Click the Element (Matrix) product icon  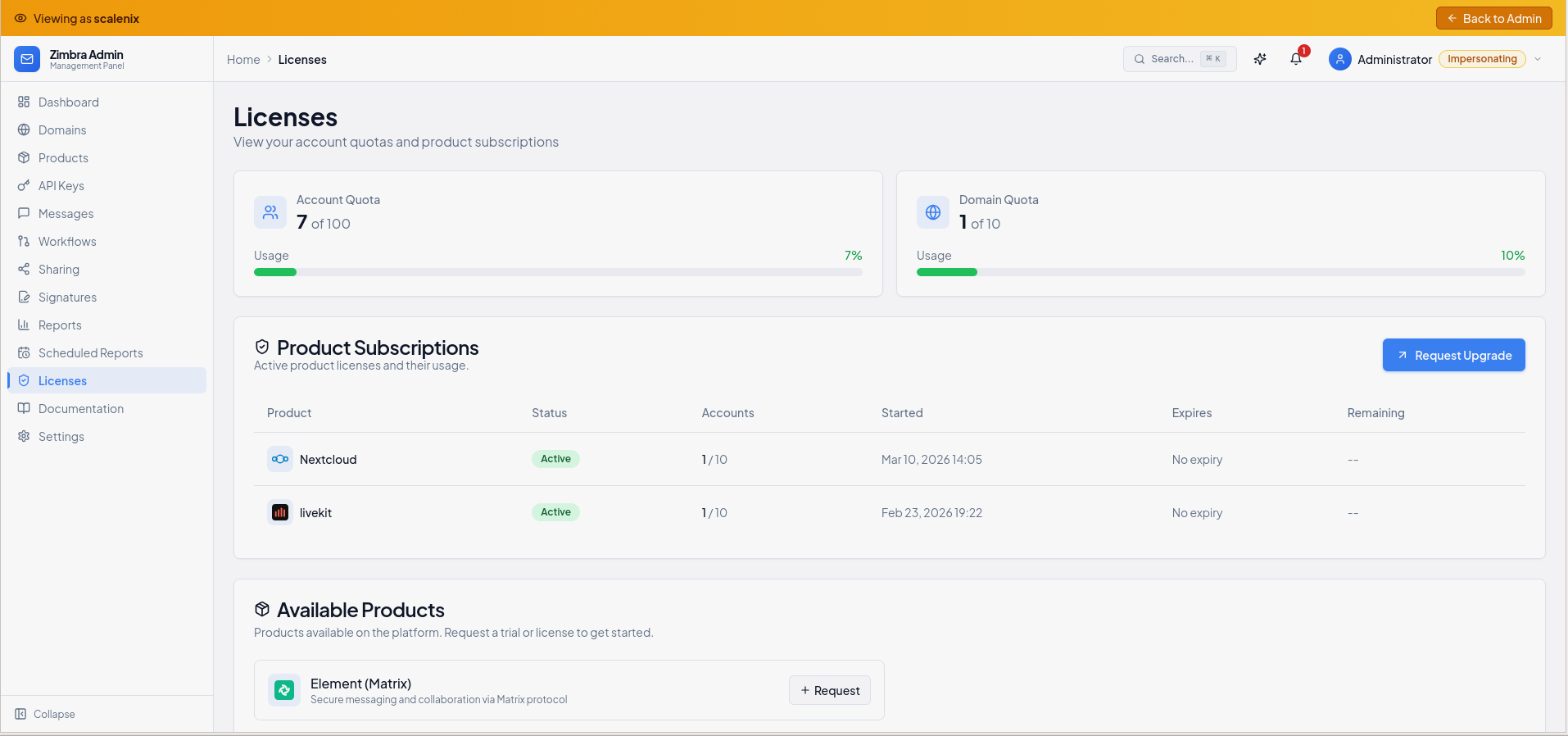[284, 690]
